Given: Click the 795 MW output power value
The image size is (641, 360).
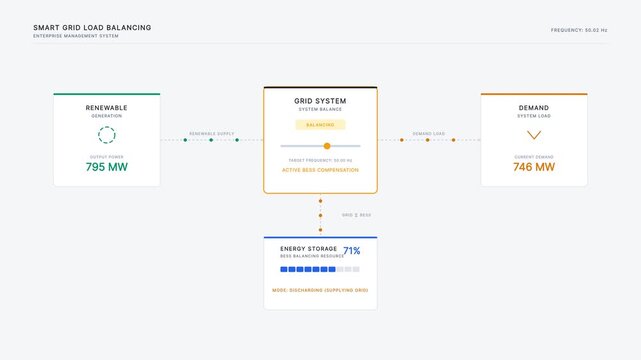Looking at the screenshot, I should [x=107, y=167].
